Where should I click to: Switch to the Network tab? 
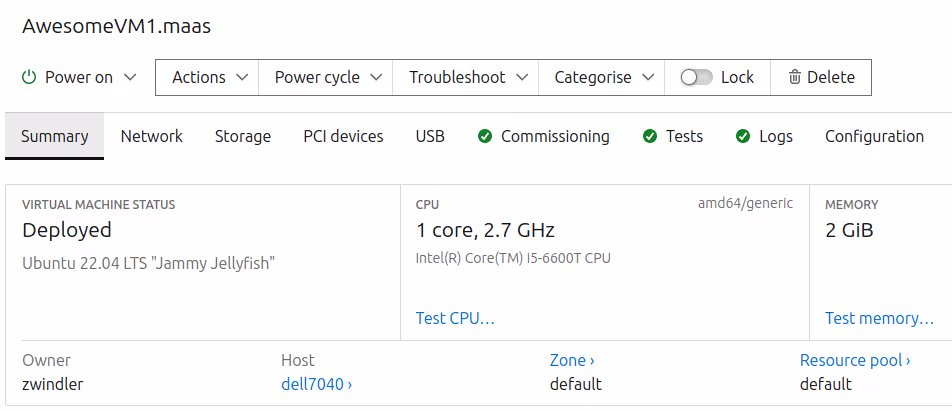(x=152, y=136)
